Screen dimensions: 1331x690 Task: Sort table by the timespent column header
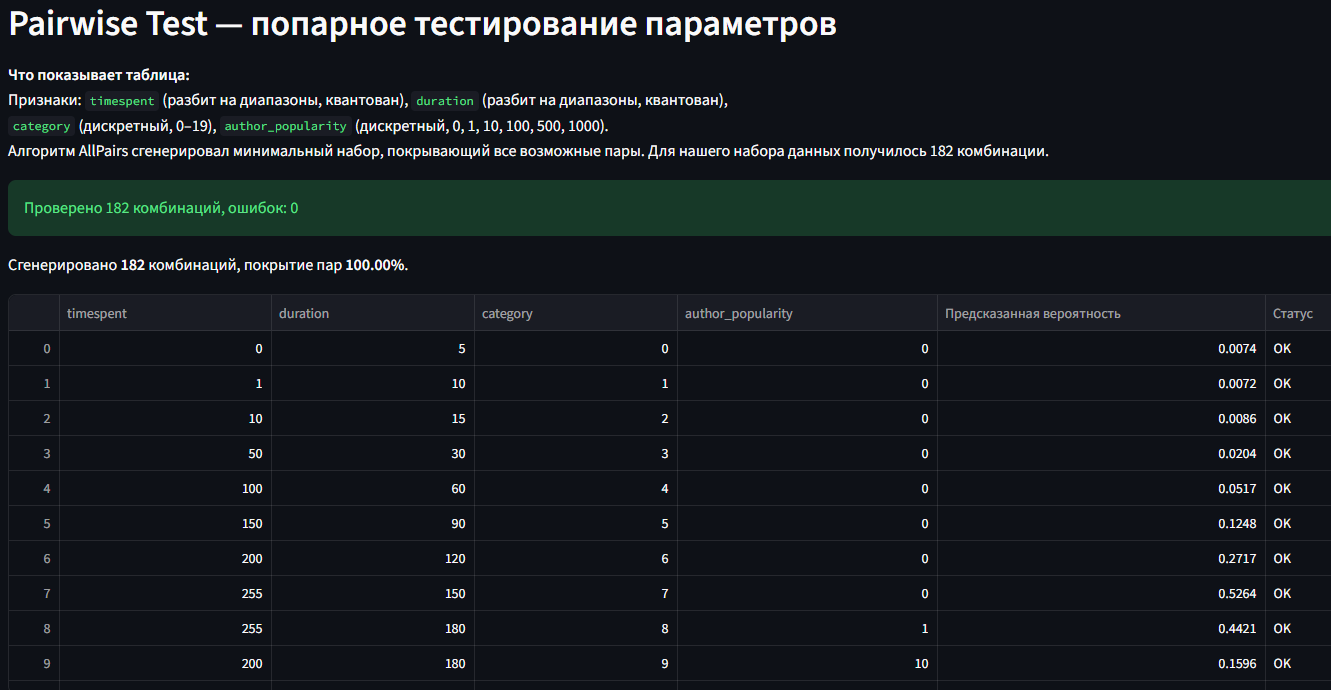[x=165, y=313]
